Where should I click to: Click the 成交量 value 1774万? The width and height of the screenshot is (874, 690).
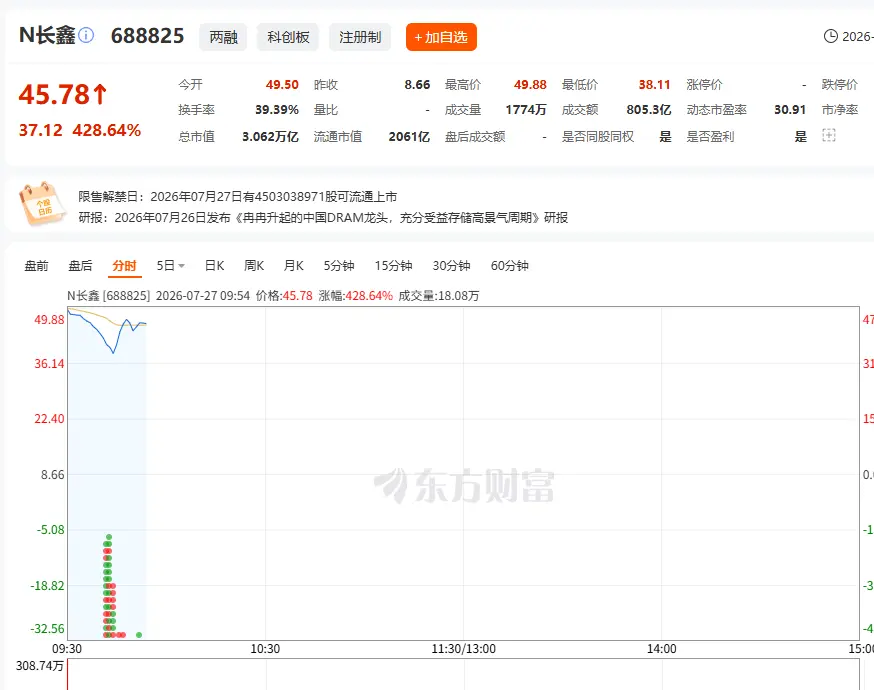pos(526,110)
